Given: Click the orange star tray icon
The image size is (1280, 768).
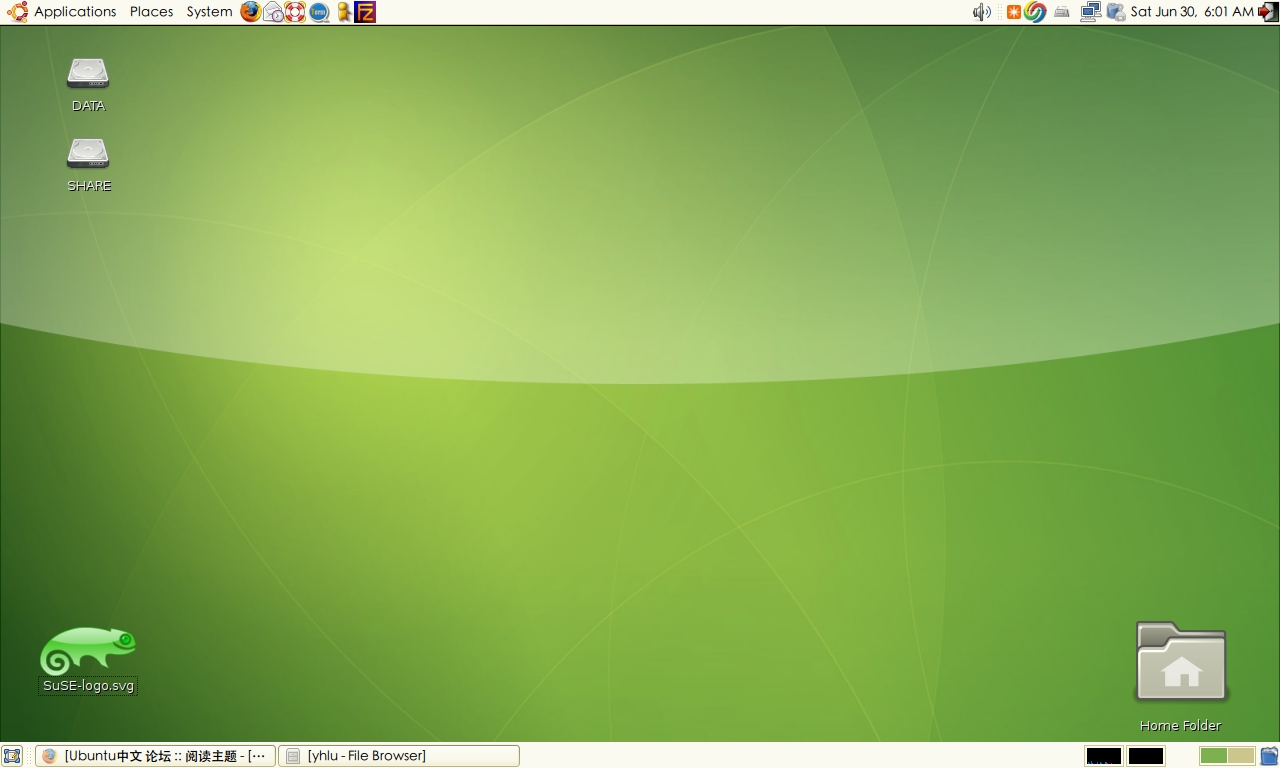Looking at the screenshot, I should 1013,12.
